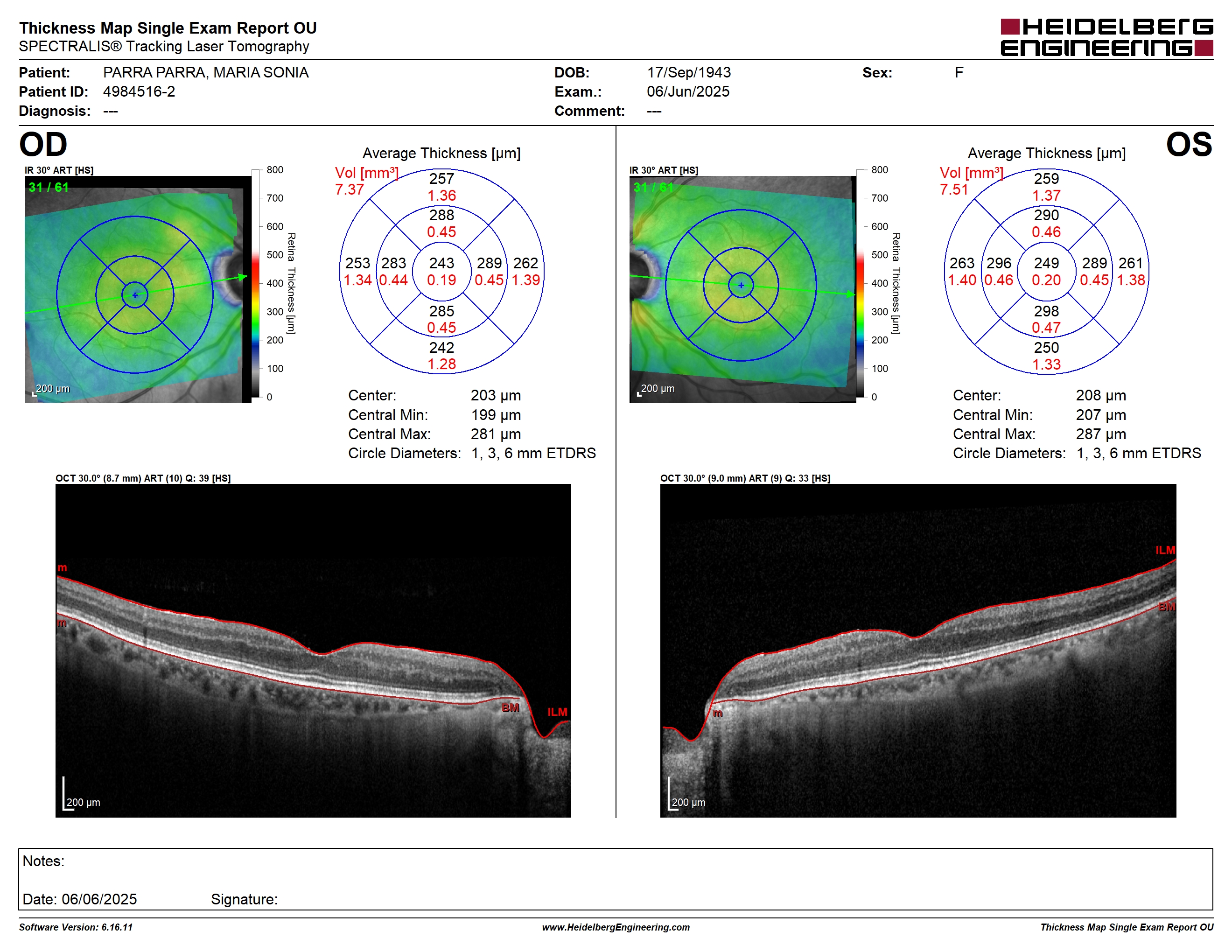Click OS outer inferior thickness 250

point(1046,348)
